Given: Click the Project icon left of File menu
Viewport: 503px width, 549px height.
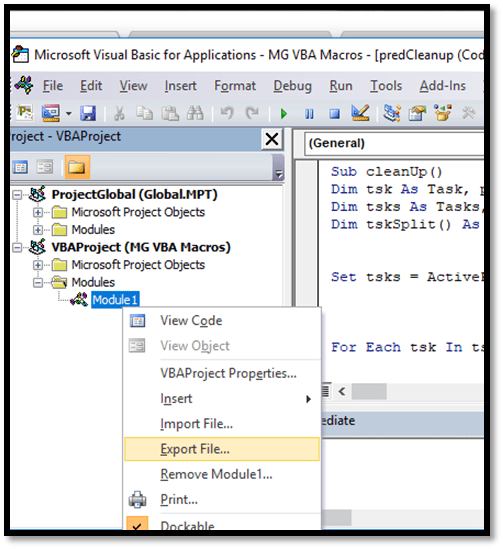Looking at the screenshot, I should (x=24, y=85).
